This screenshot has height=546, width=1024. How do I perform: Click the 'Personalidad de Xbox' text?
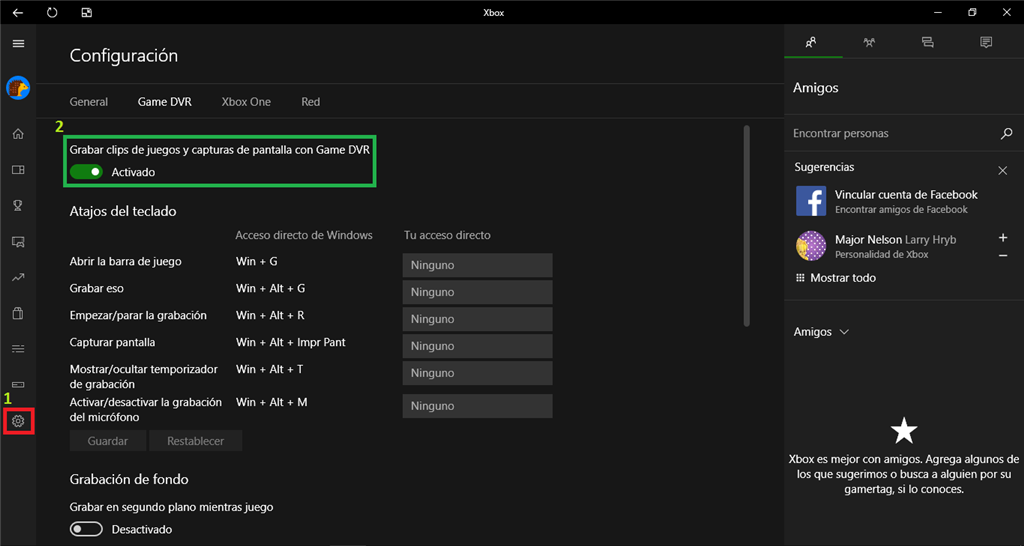point(882,255)
